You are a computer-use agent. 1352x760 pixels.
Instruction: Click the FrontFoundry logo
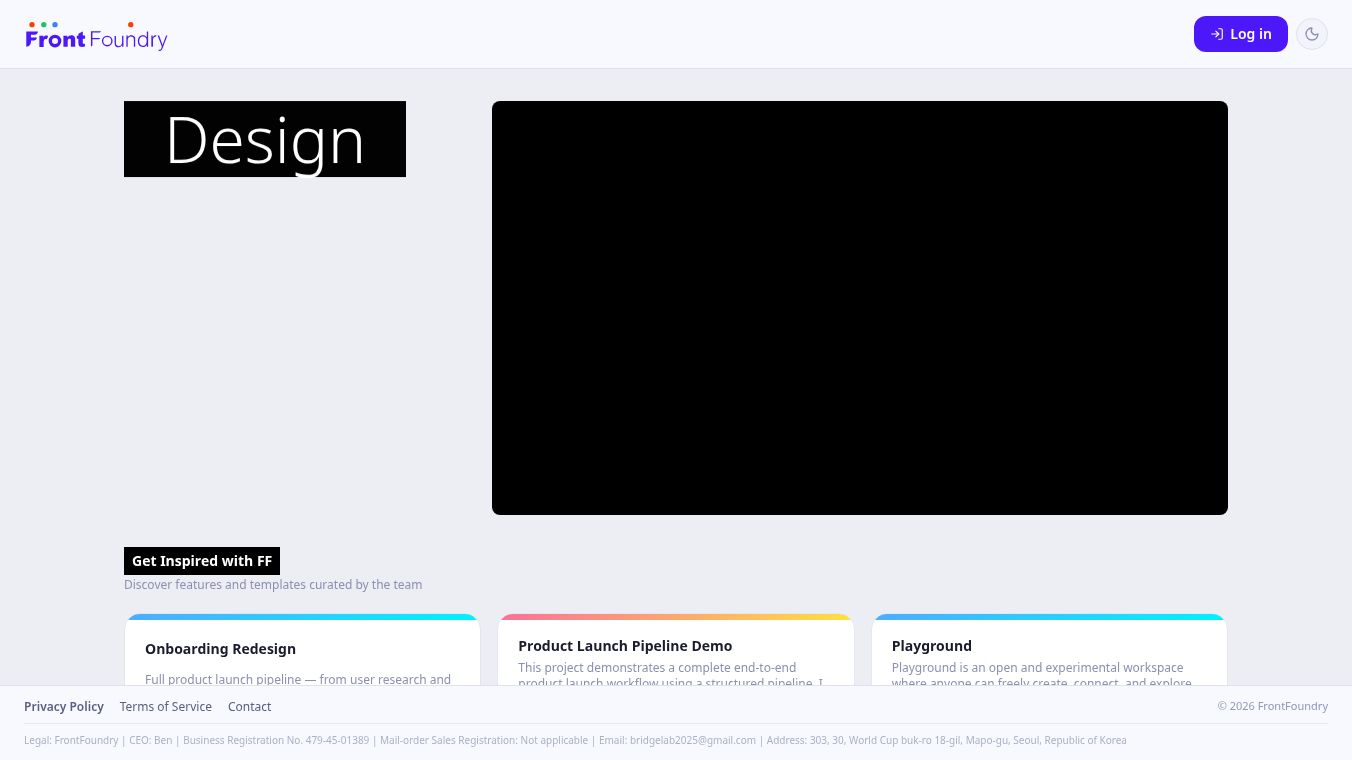click(x=96, y=36)
